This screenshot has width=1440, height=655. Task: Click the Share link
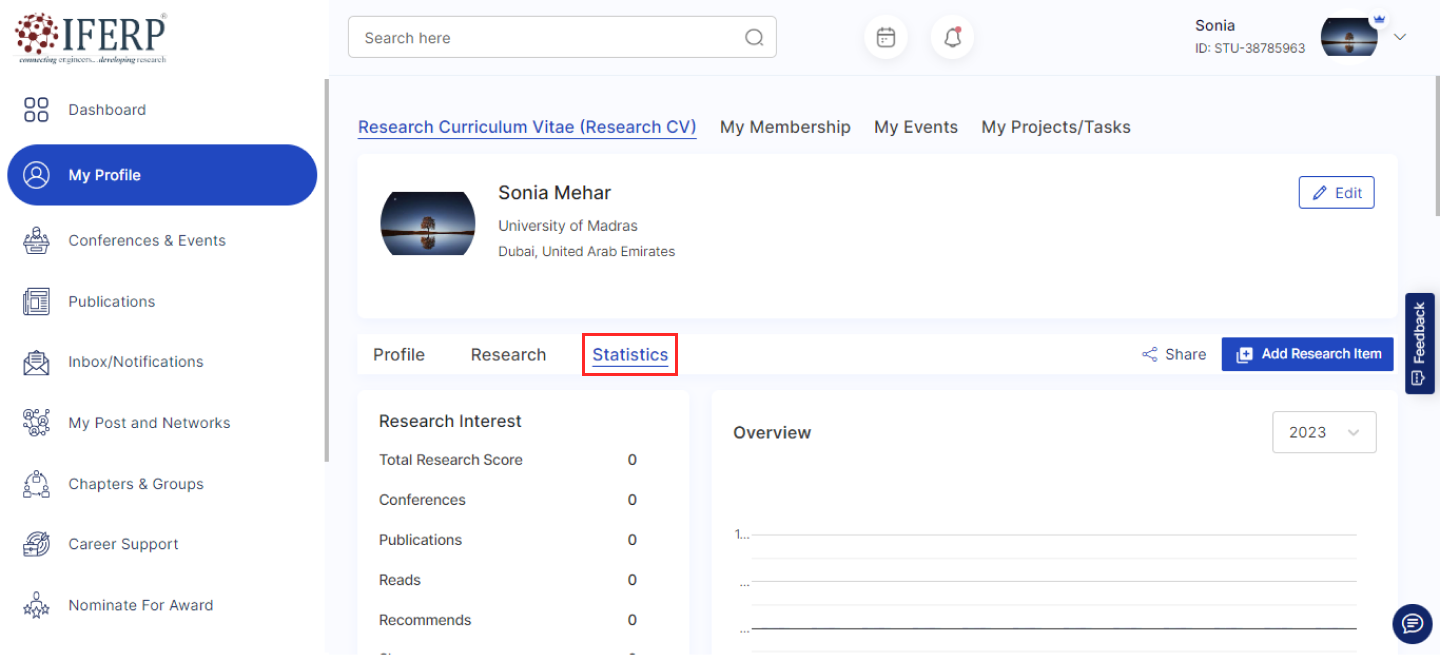(1174, 354)
